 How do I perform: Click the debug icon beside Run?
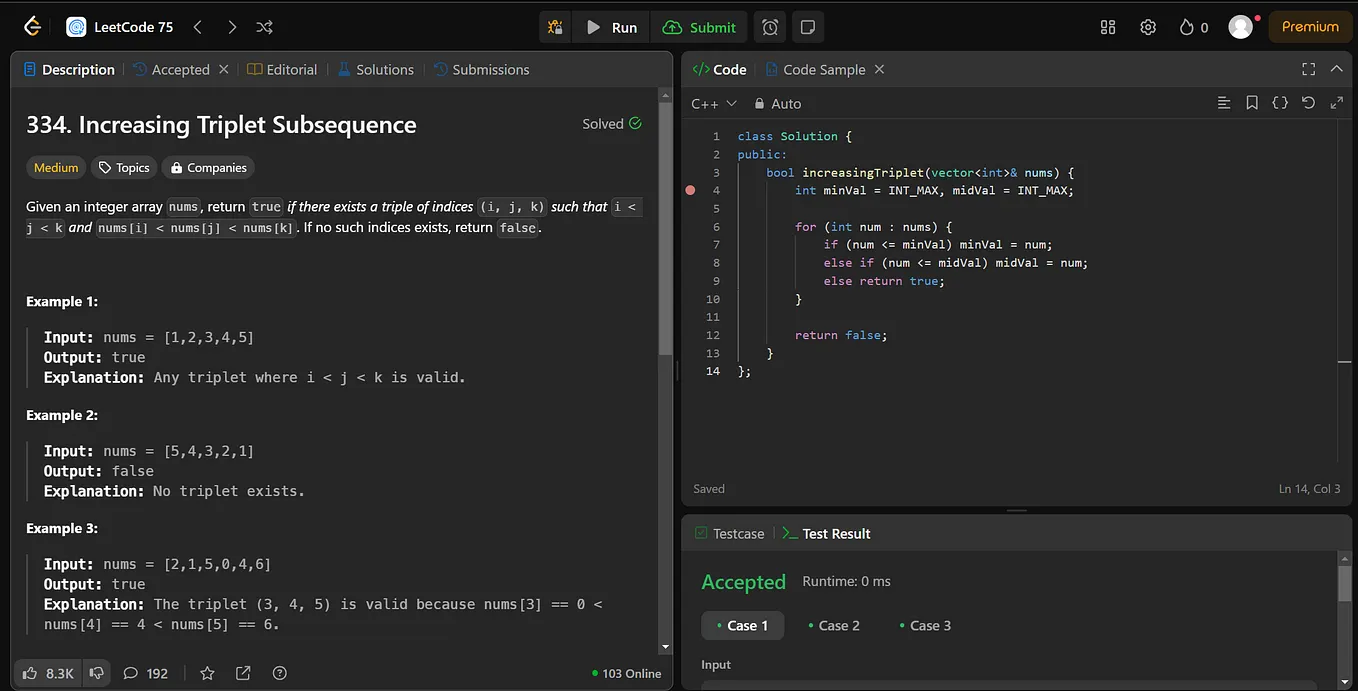coord(555,27)
